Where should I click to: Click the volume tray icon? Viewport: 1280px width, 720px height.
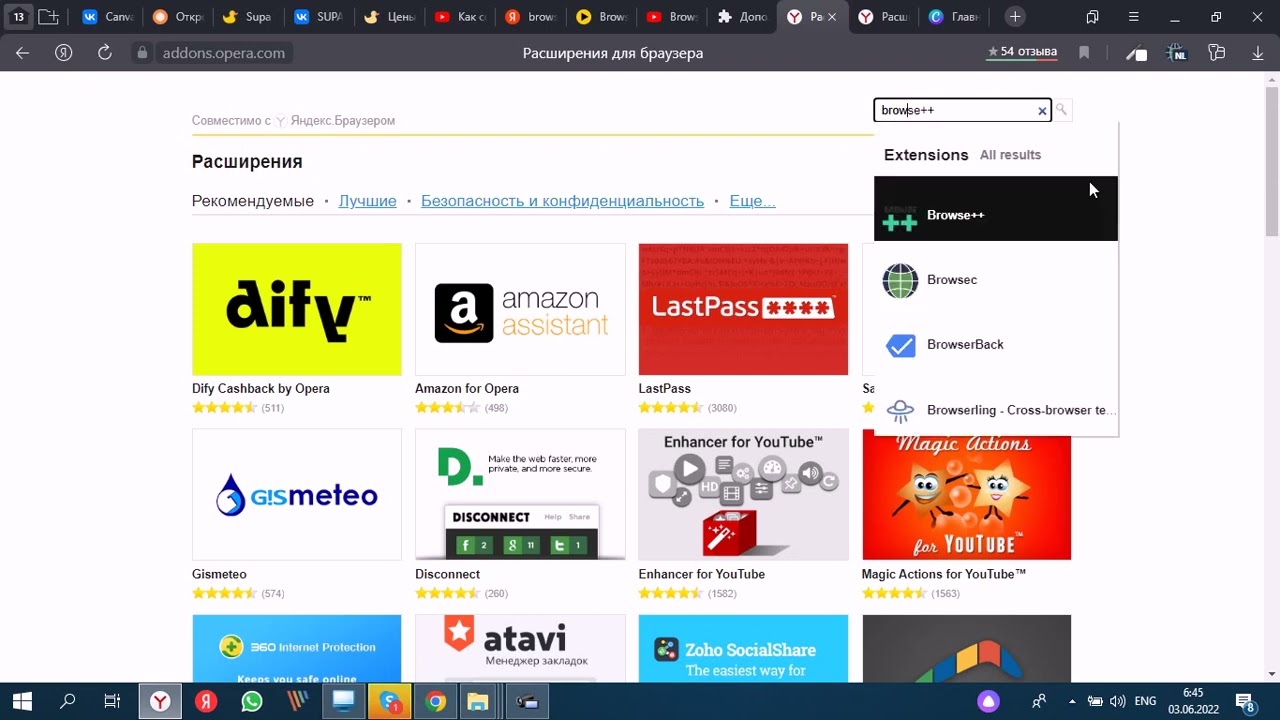pos(1117,701)
